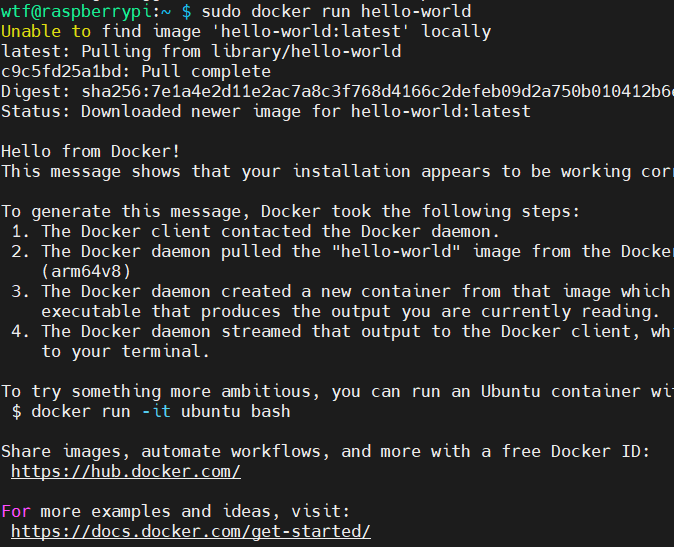
Task: Click the magenta 'For' word
Action: coord(16,511)
